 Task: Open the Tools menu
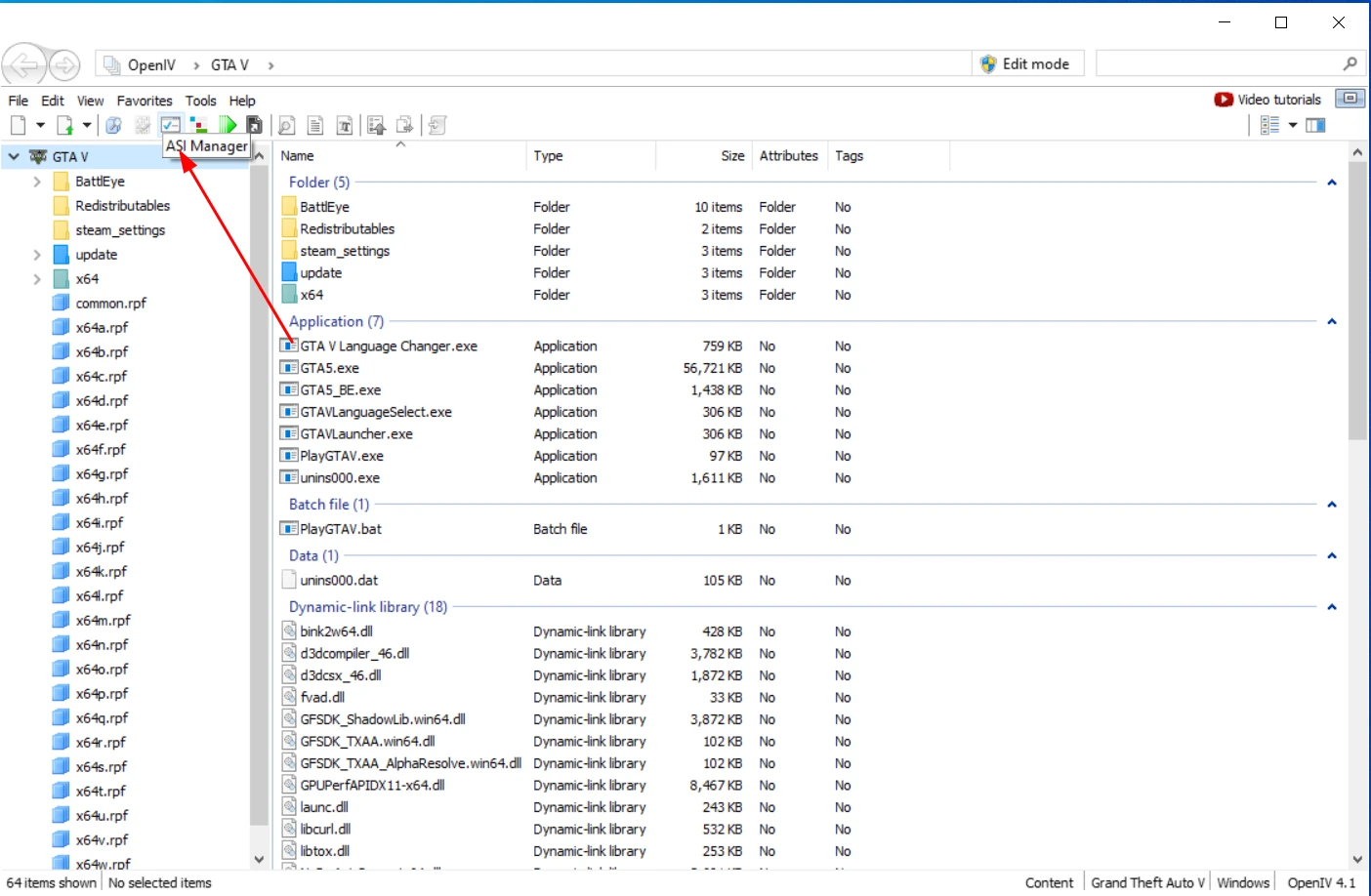pos(201,101)
